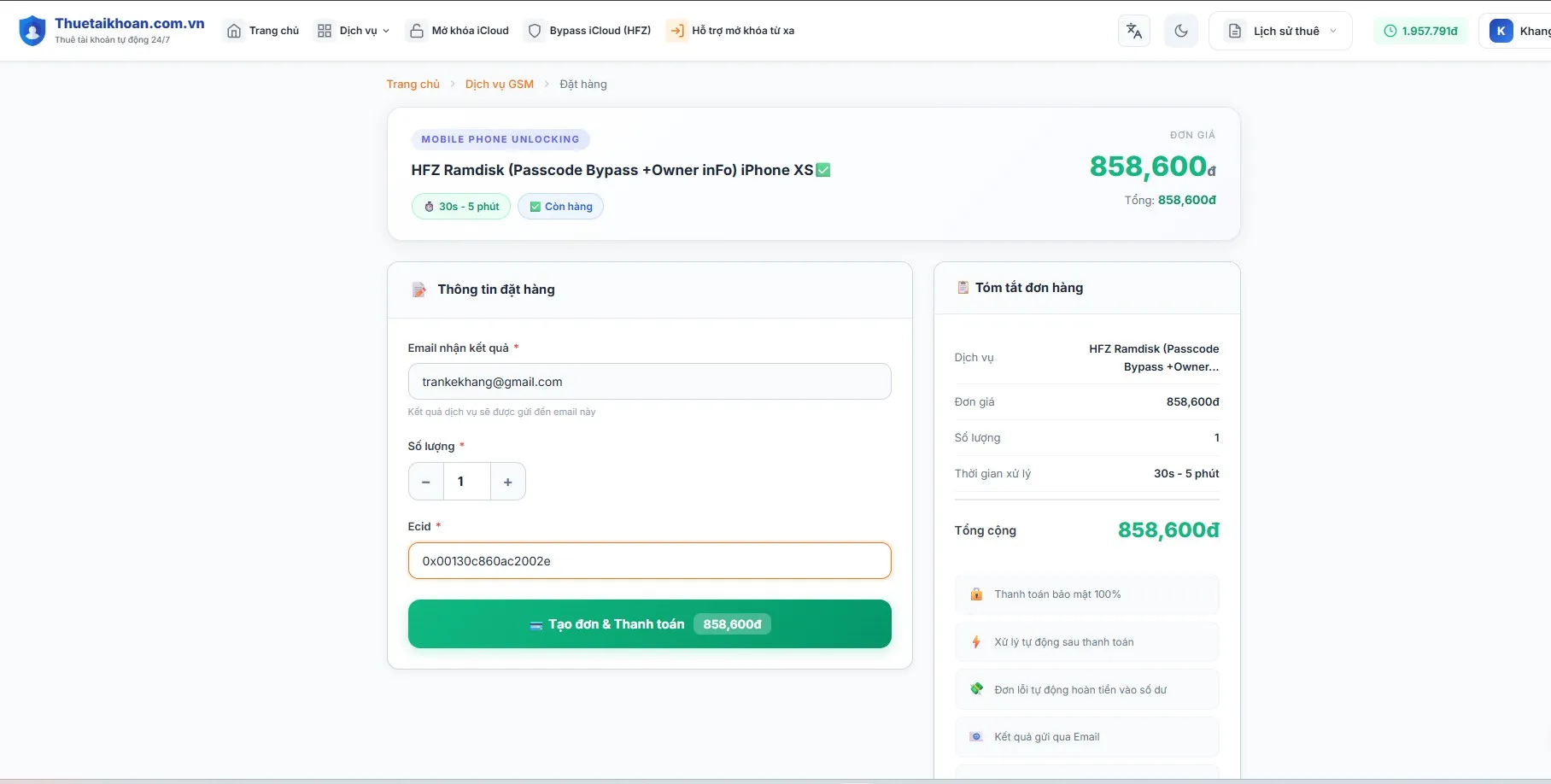Click the Trang chủ breadcrumb link
This screenshot has height=784, width=1551.
click(x=413, y=84)
